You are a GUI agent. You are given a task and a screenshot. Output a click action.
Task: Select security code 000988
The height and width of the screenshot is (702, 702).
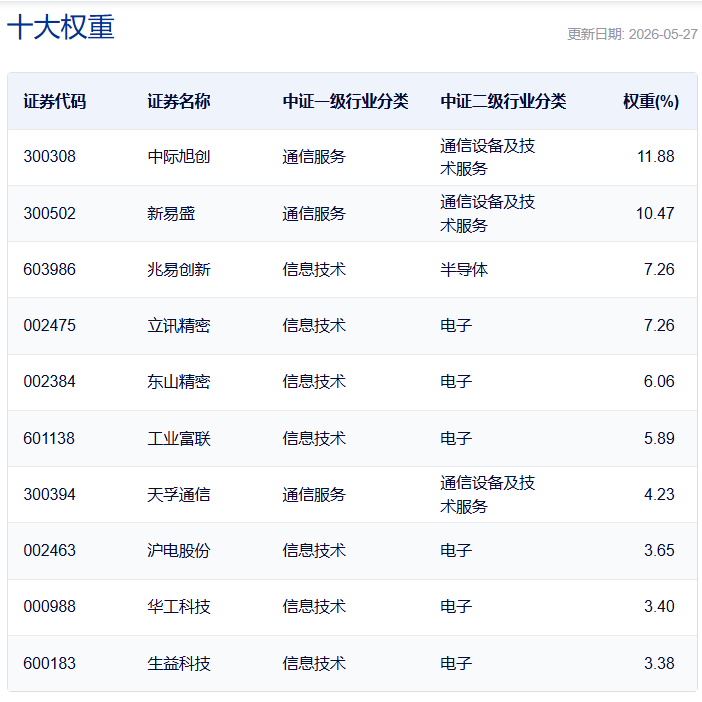coord(50,607)
